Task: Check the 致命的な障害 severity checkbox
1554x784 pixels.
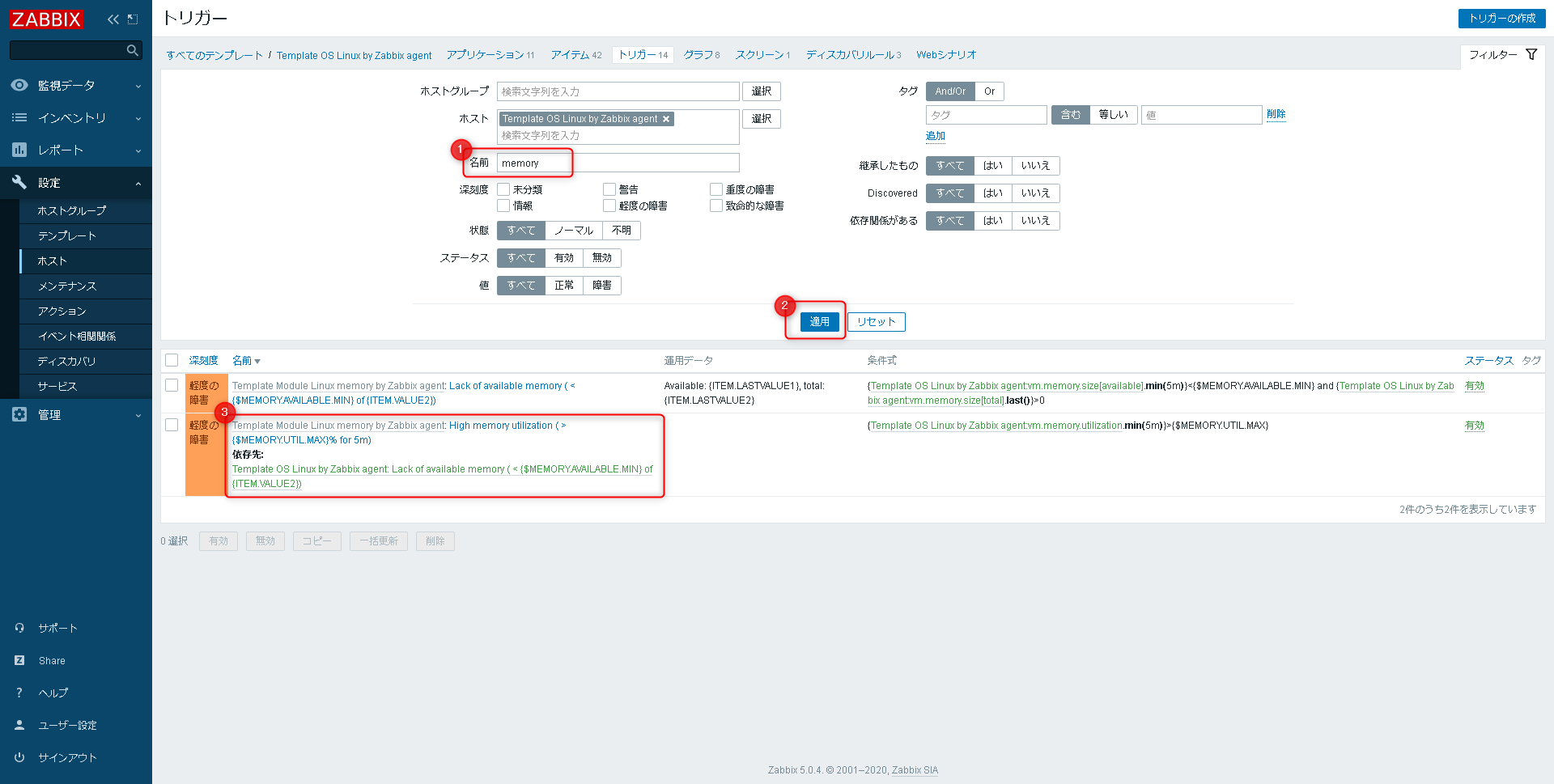Action: tap(716, 206)
